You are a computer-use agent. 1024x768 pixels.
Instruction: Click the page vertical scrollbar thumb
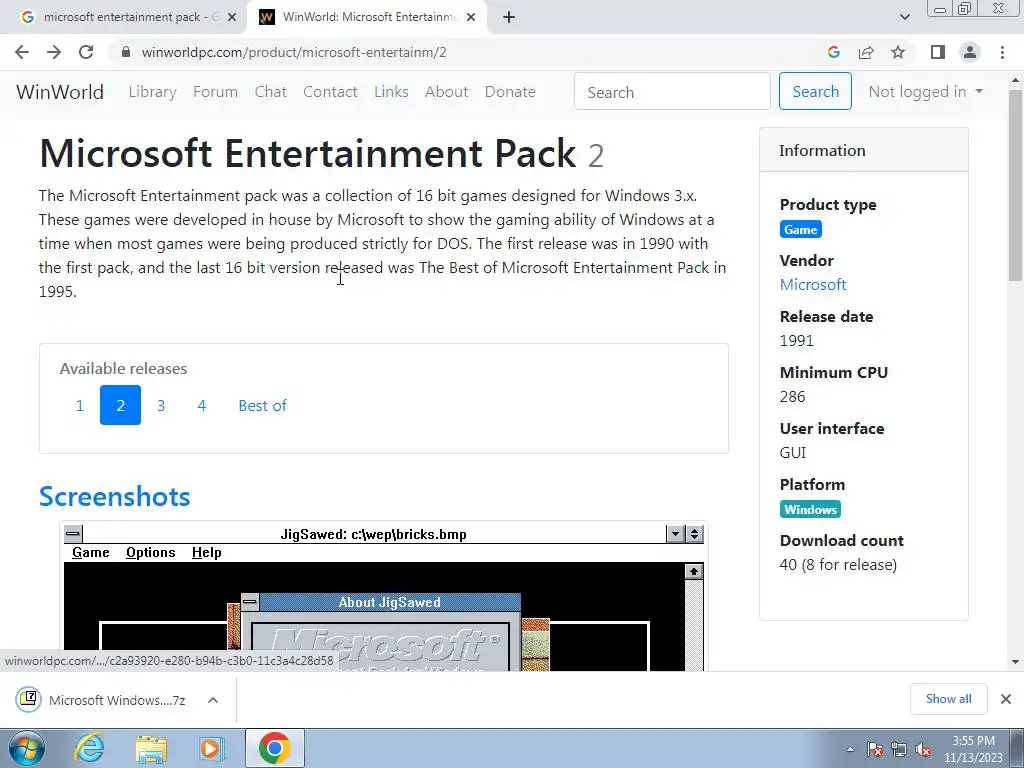1015,186
